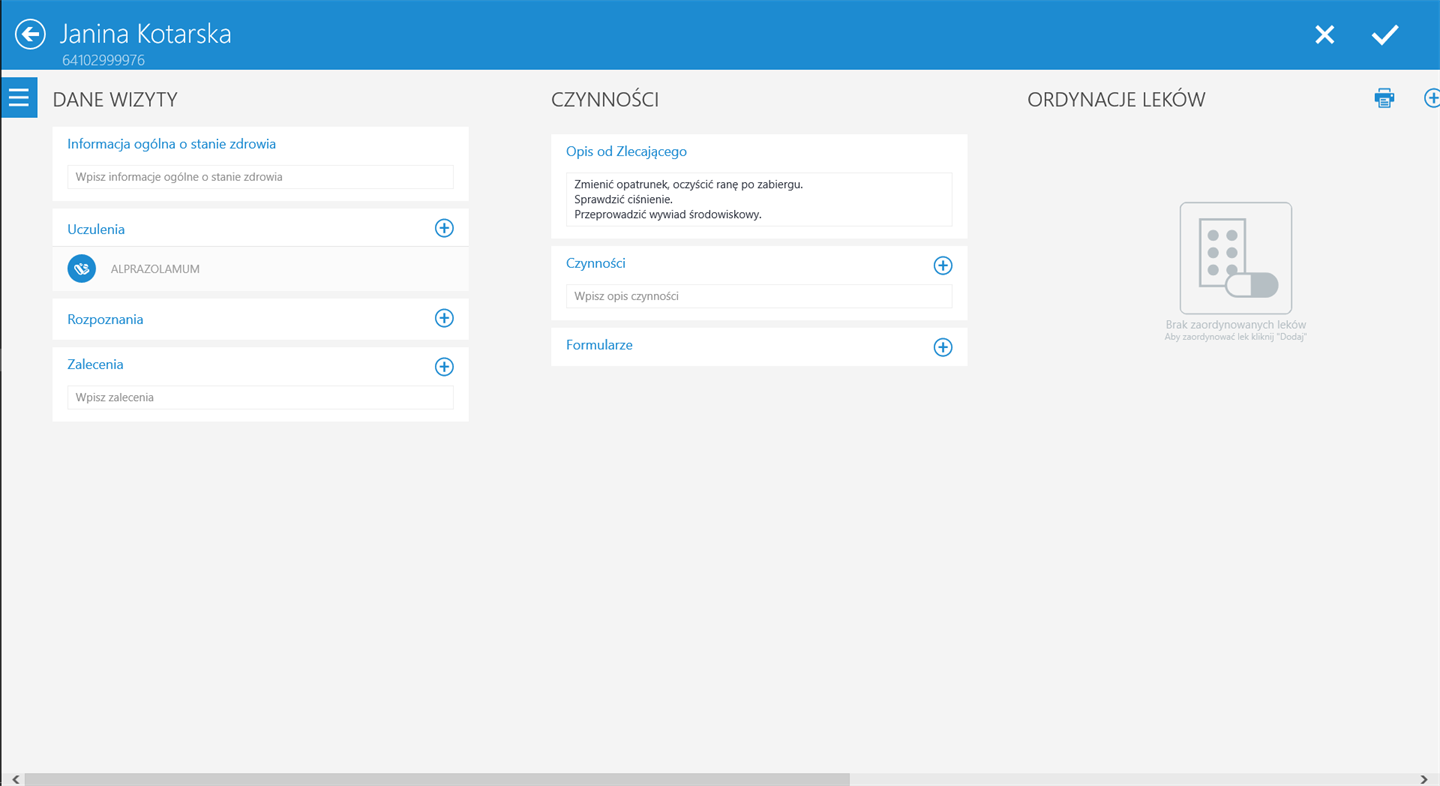Click the Opis od Zlecającego heading
This screenshot has width=1440, height=786.
(626, 152)
